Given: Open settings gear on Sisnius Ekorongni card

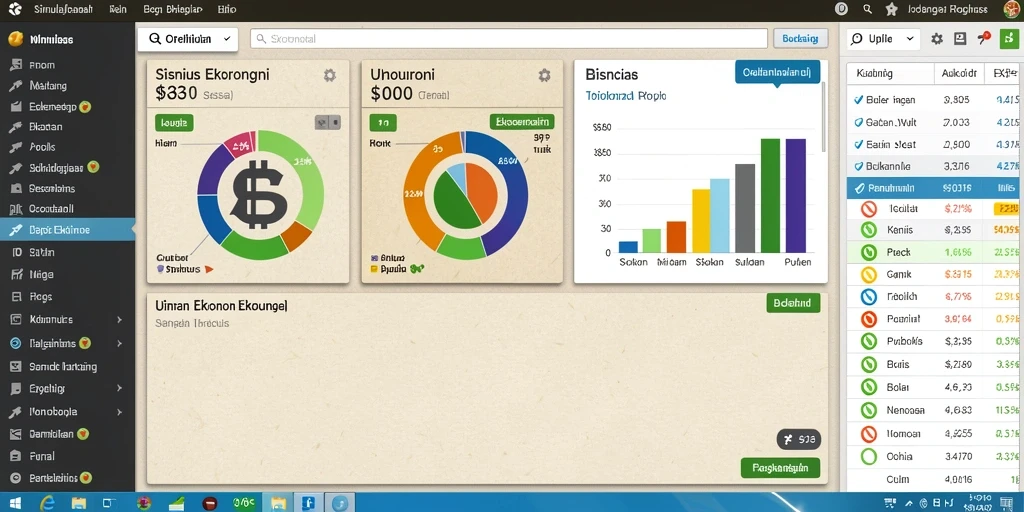Looking at the screenshot, I should 330,76.
